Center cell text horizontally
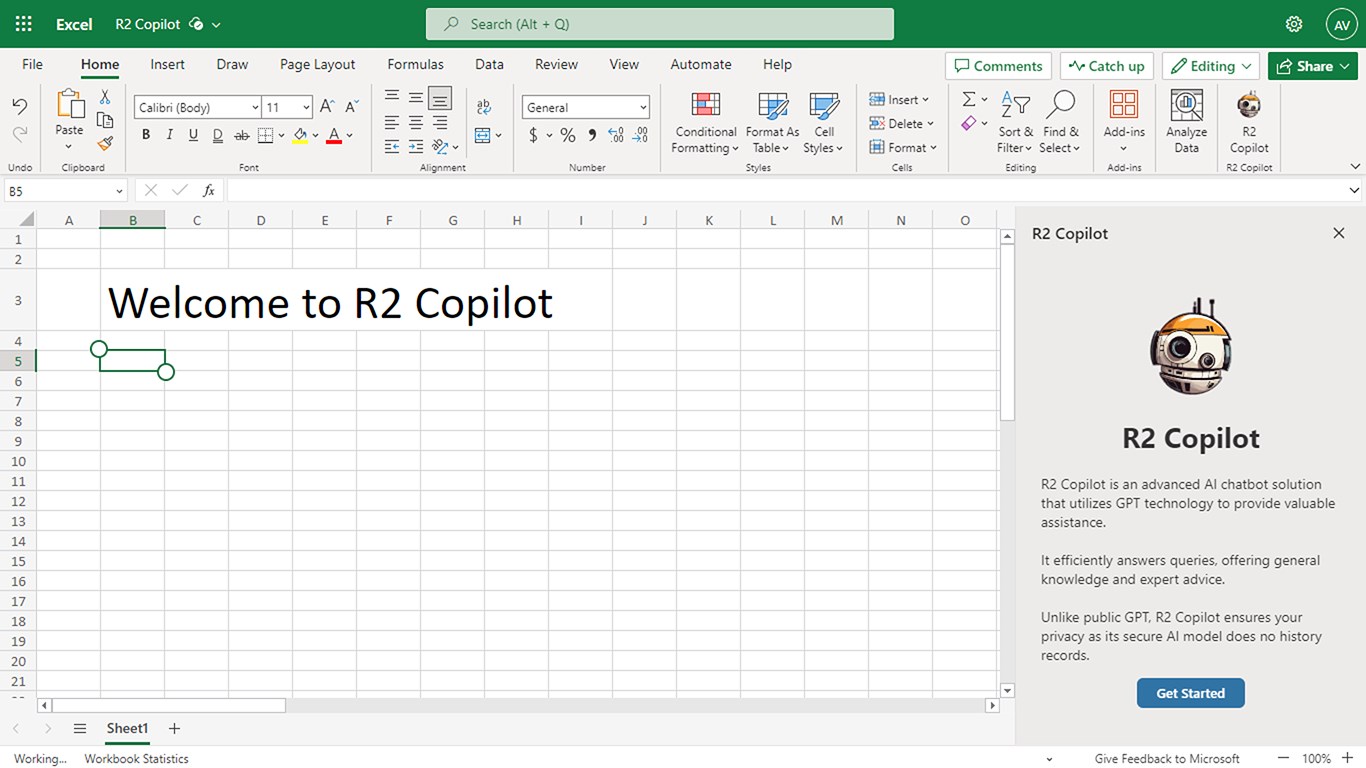Viewport: 1366px width, 768px height. [416, 122]
